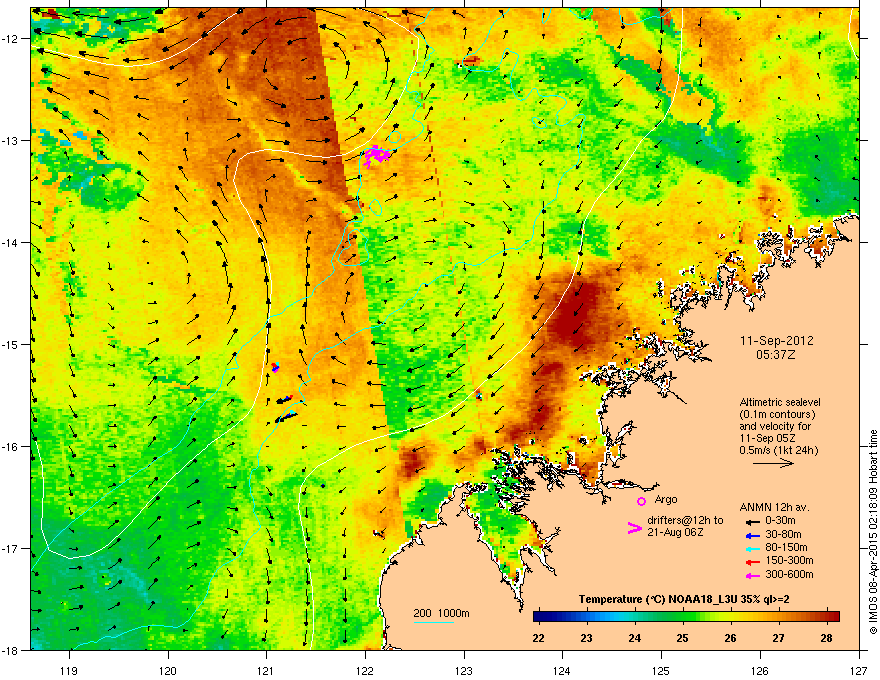Click the '11-Sep-2012' date label

(777, 341)
